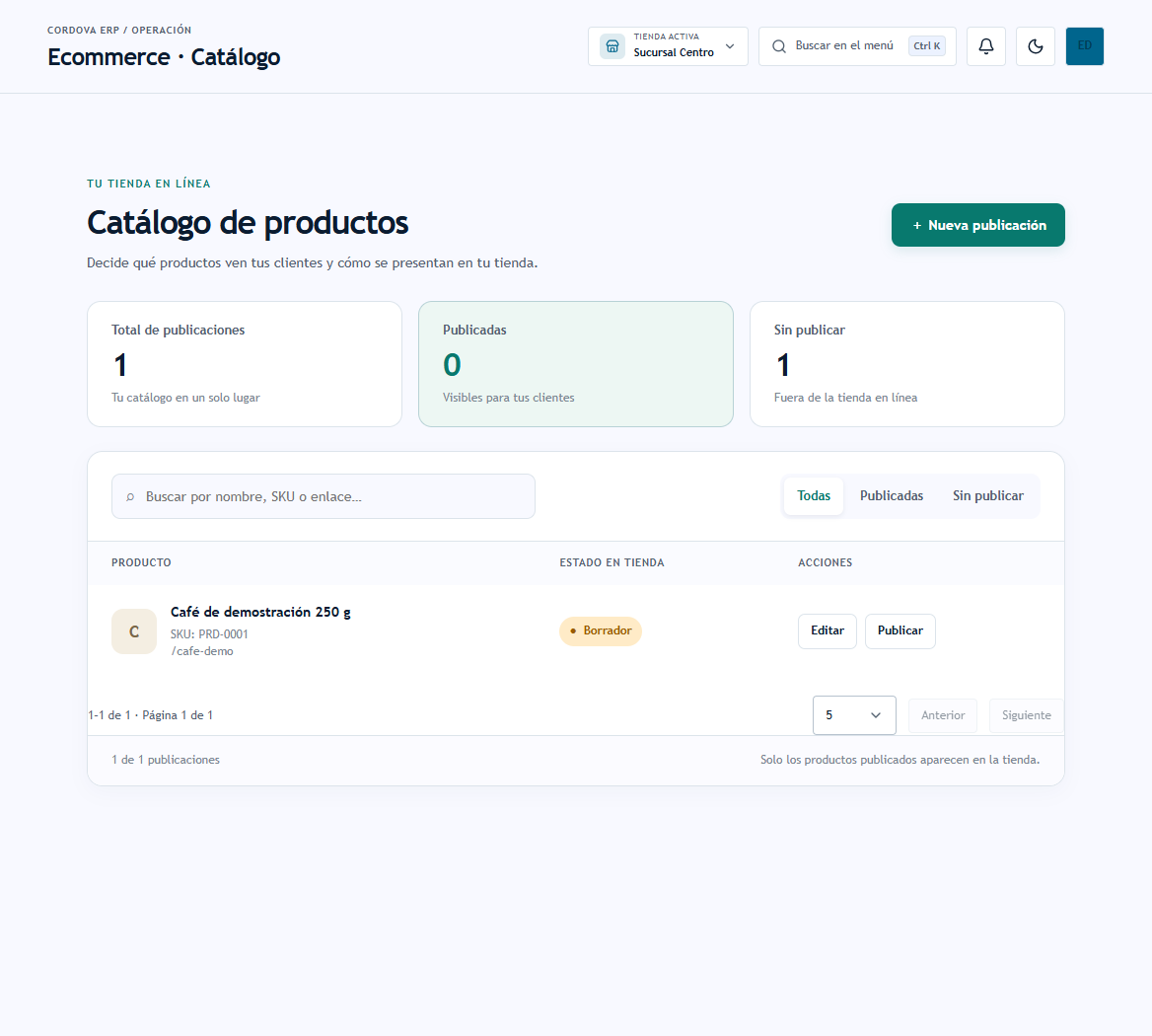
Task: Focus the Buscar en el menú field
Action: point(857,46)
